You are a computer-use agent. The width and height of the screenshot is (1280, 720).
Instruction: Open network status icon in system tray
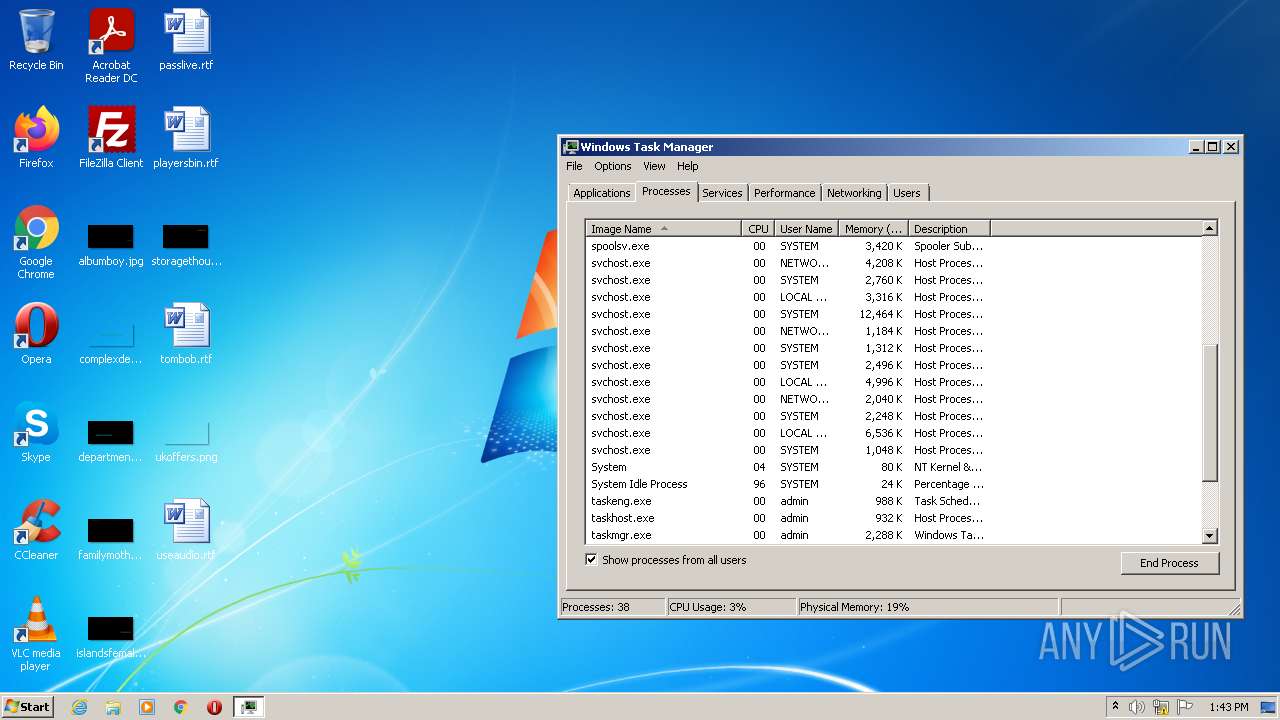(x=1160, y=707)
